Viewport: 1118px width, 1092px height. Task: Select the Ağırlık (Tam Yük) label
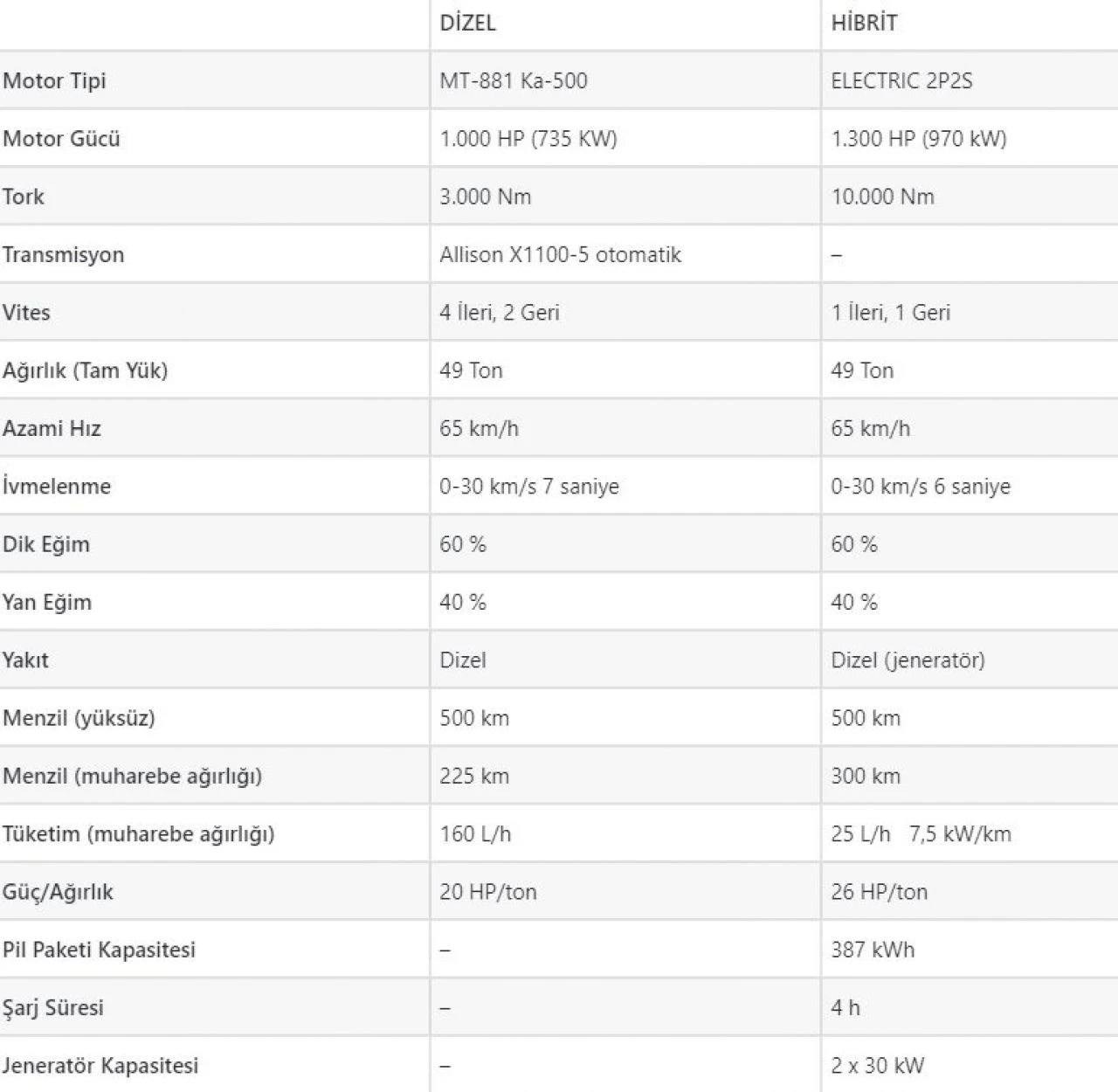(85, 370)
